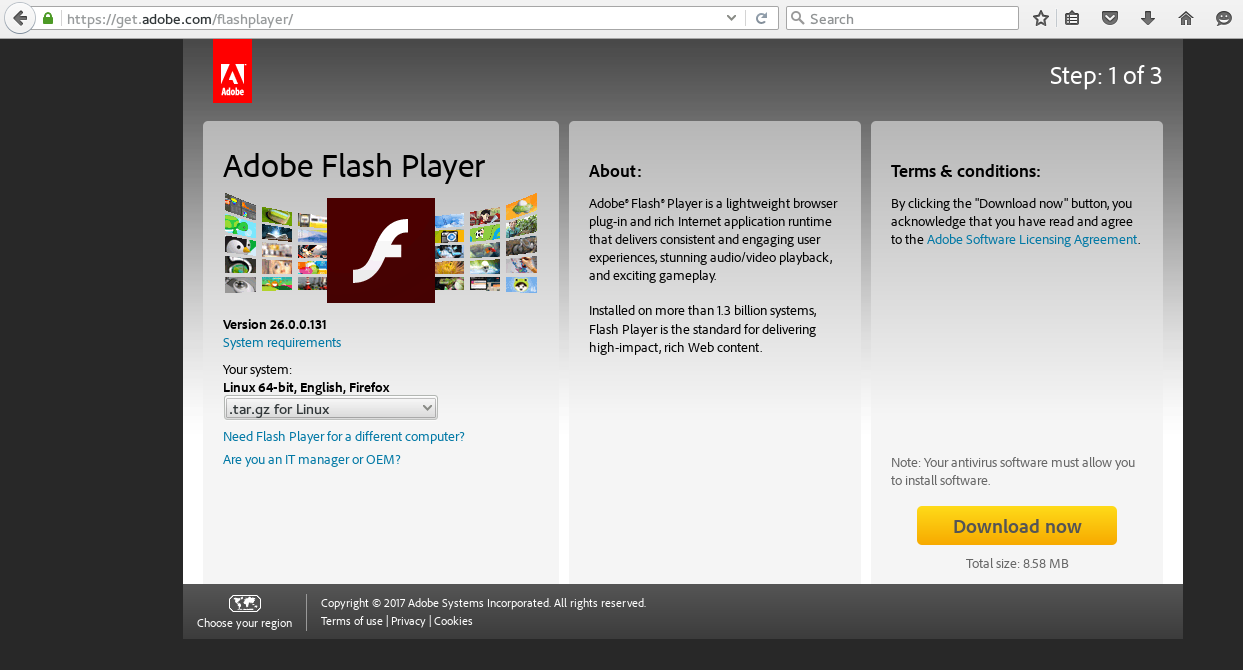Click the green padlock site identity icon

pos(48,18)
